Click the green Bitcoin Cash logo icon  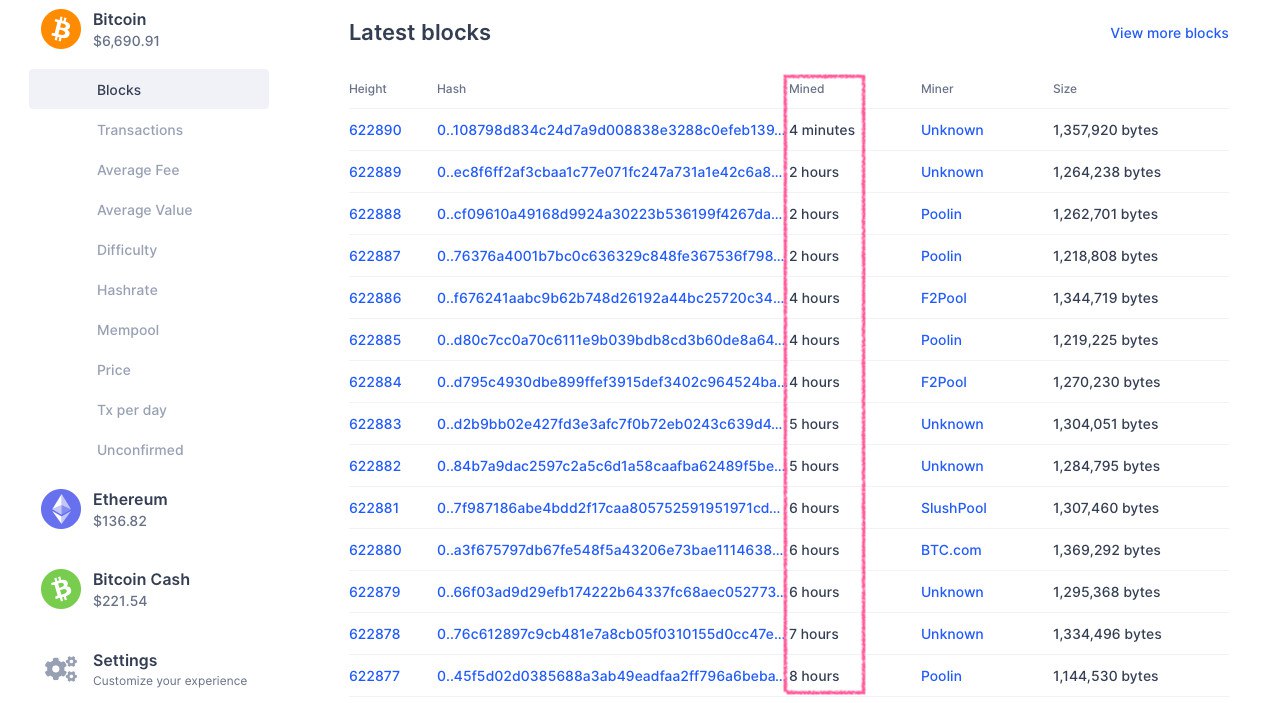61,589
